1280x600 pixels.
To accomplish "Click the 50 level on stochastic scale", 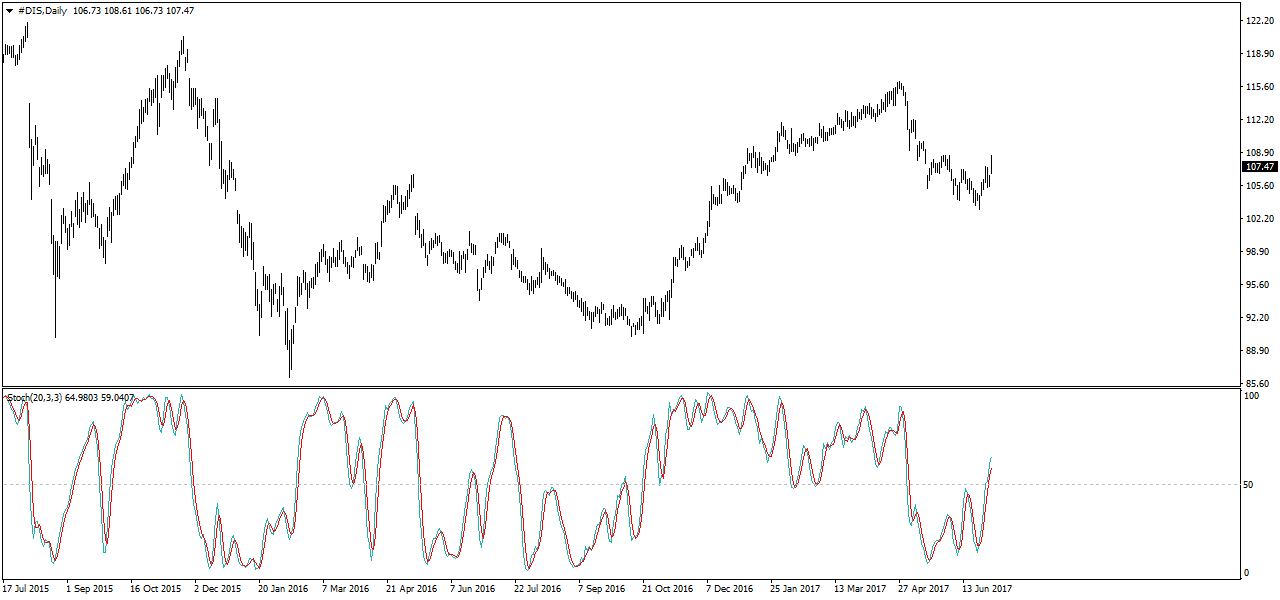I will [1249, 485].
